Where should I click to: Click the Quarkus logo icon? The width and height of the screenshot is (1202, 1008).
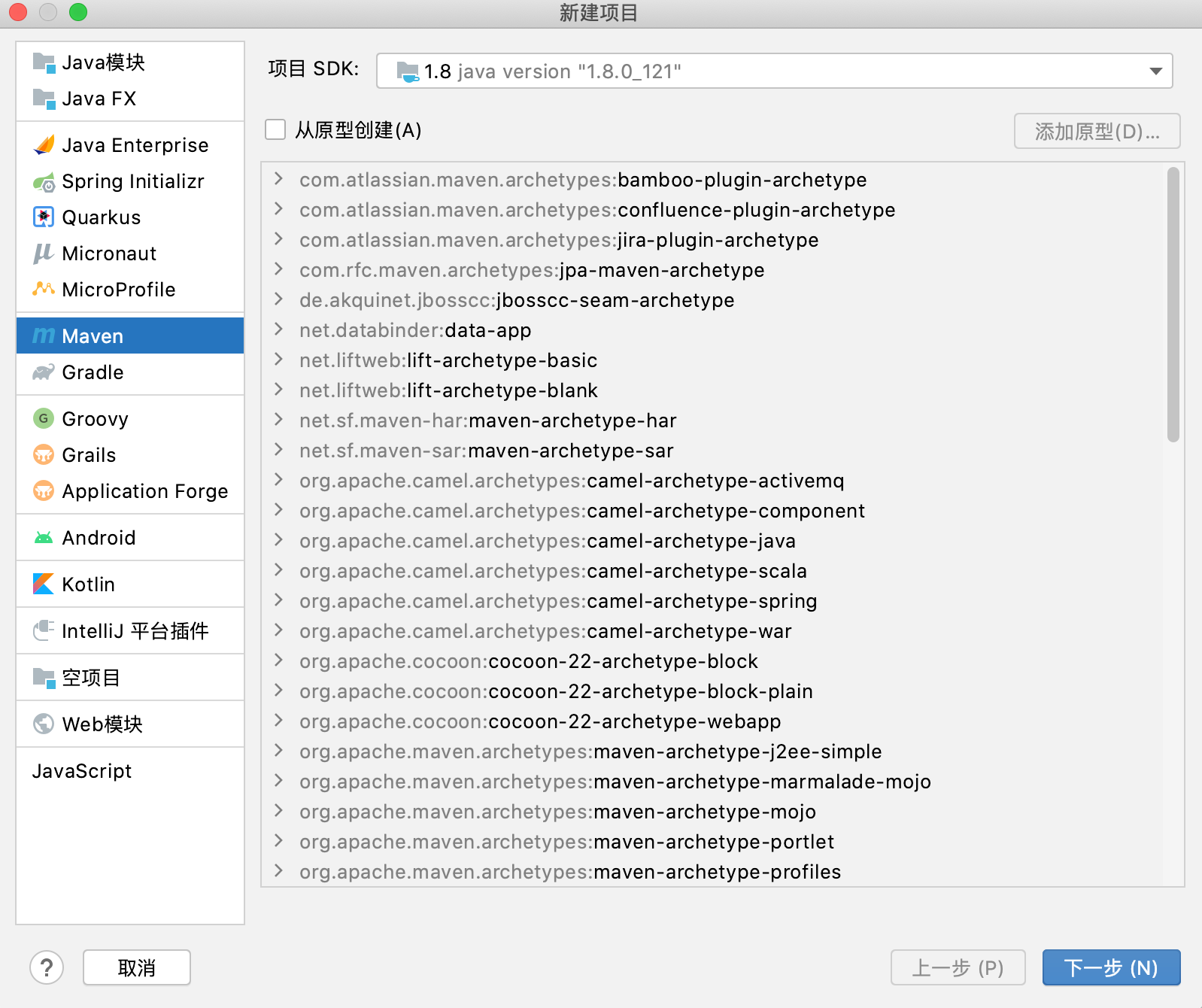[x=44, y=217]
